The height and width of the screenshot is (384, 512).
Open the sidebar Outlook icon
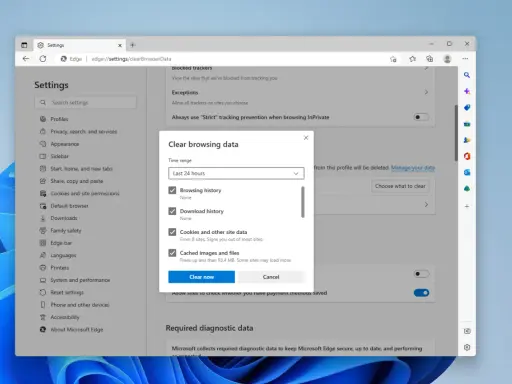467,172
